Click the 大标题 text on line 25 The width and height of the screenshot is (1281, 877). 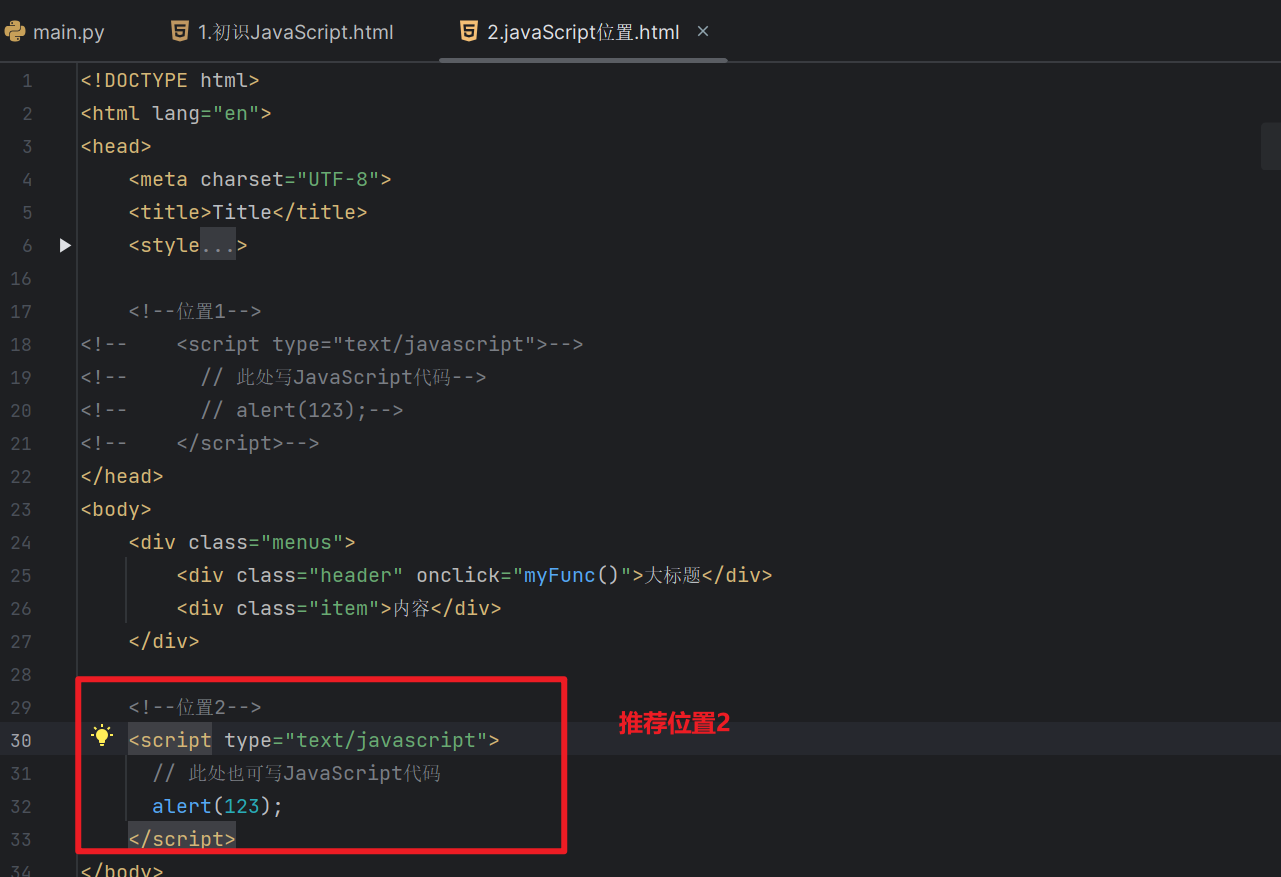point(673,575)
